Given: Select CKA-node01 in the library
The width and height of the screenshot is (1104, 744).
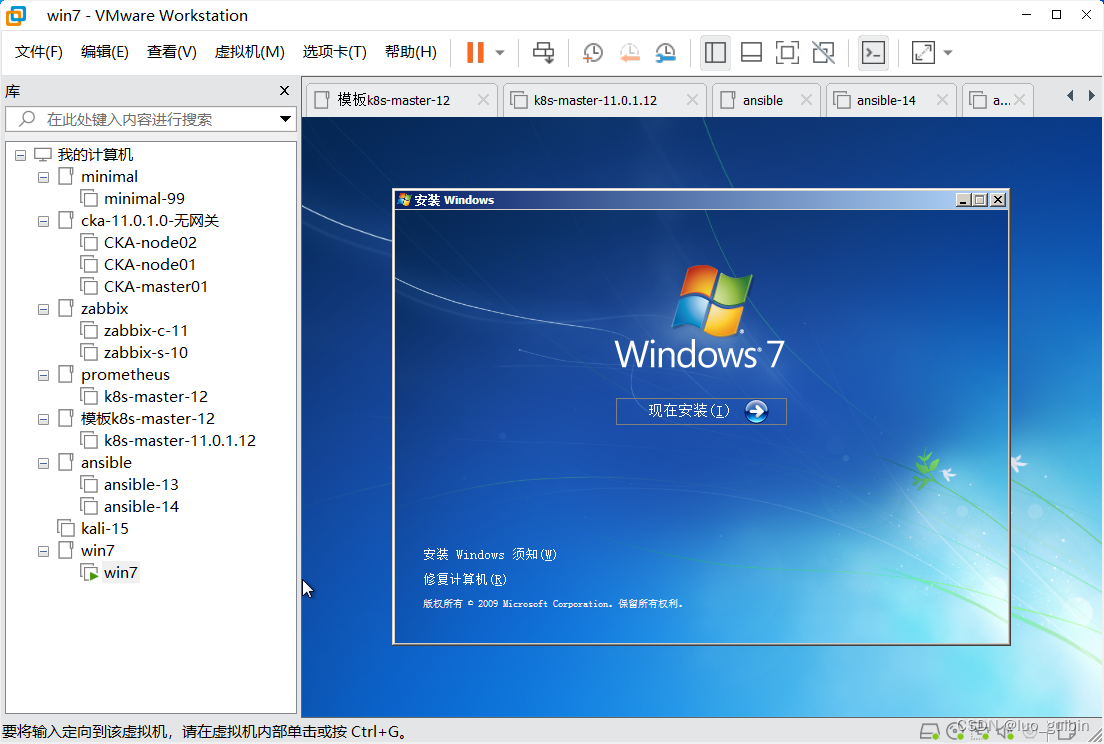Looking at the screenshot, I should [x=150, y=265].
